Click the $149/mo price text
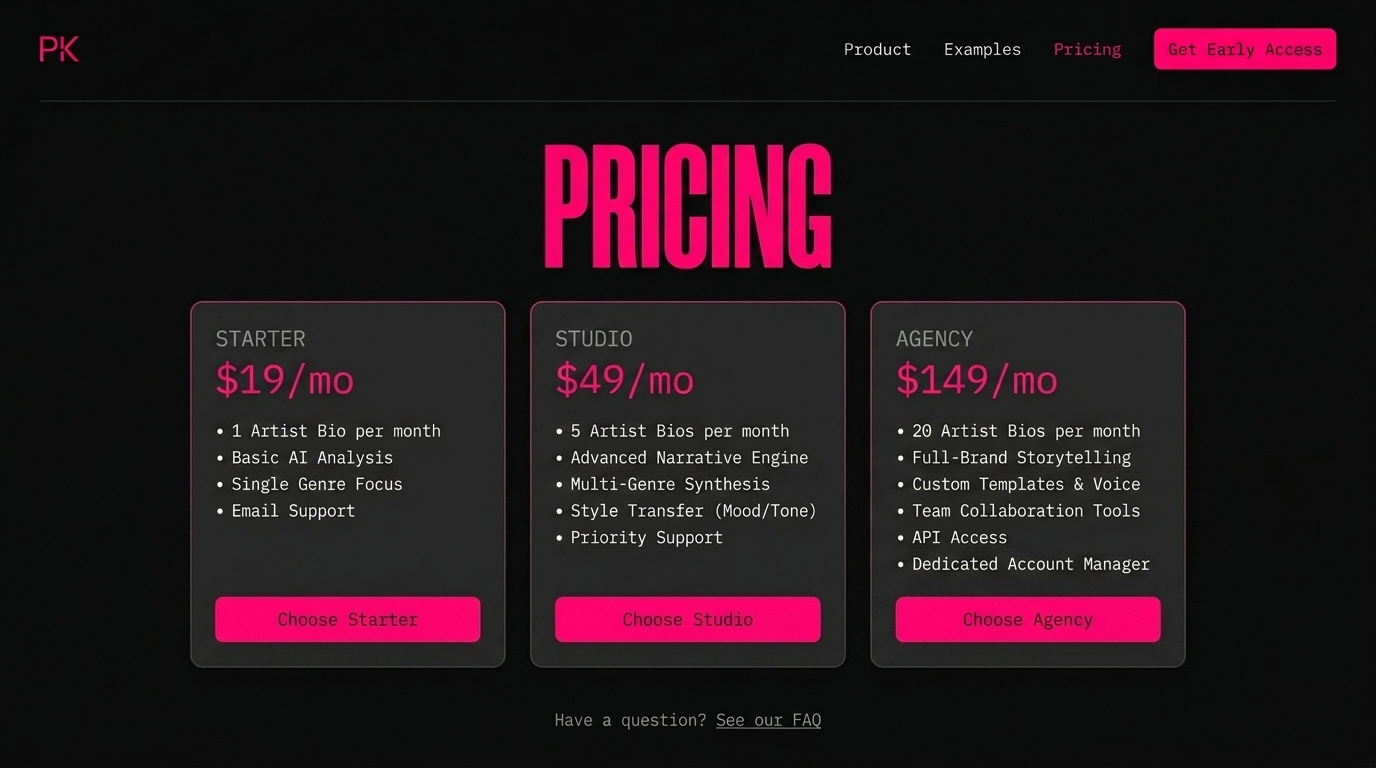Image resolution: width=1376 pixels, height=768 pixels. [977, 380]
